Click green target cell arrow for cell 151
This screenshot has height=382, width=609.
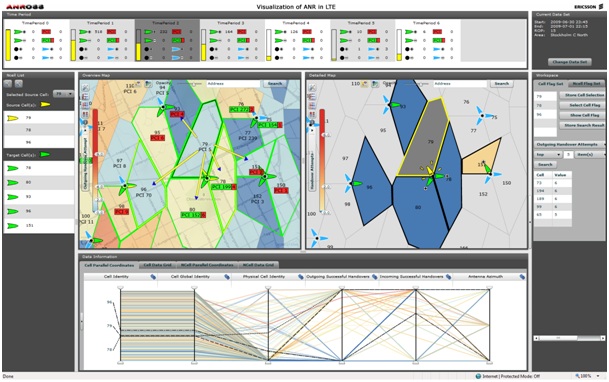click(13, 226)
